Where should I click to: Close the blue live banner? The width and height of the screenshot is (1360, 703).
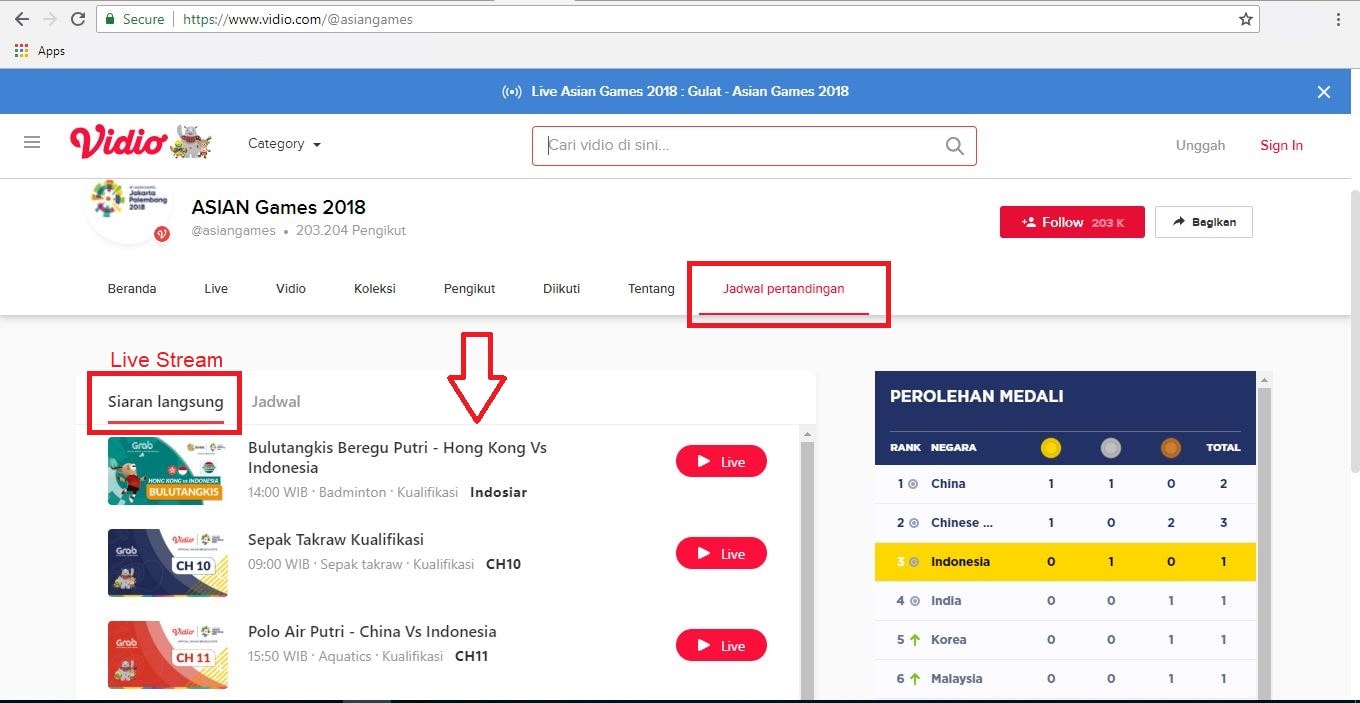point(1324,92)
